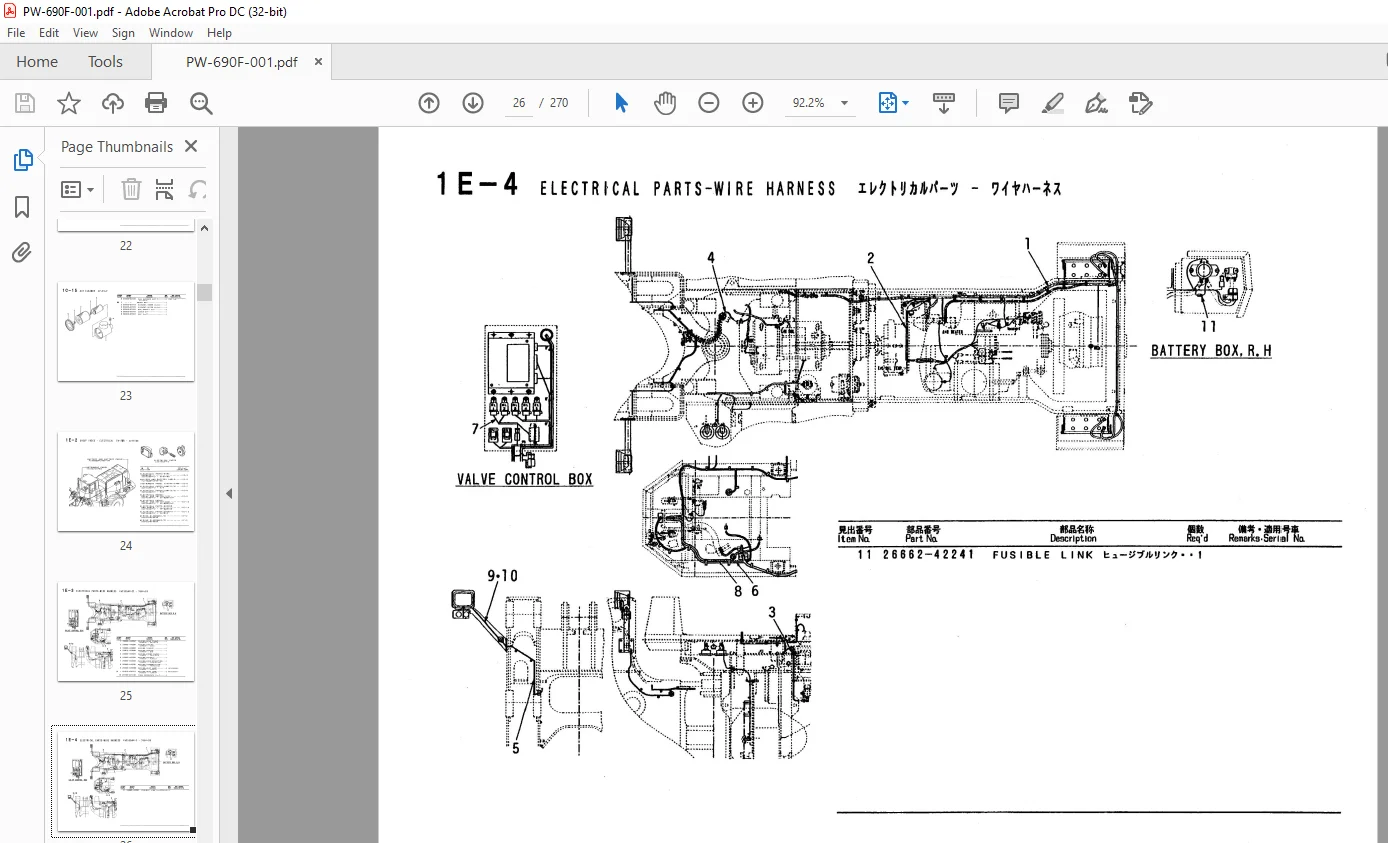Open the sign document pen tool
The width and height of the screenshot is (1388, 843).
click(1096, 103)
